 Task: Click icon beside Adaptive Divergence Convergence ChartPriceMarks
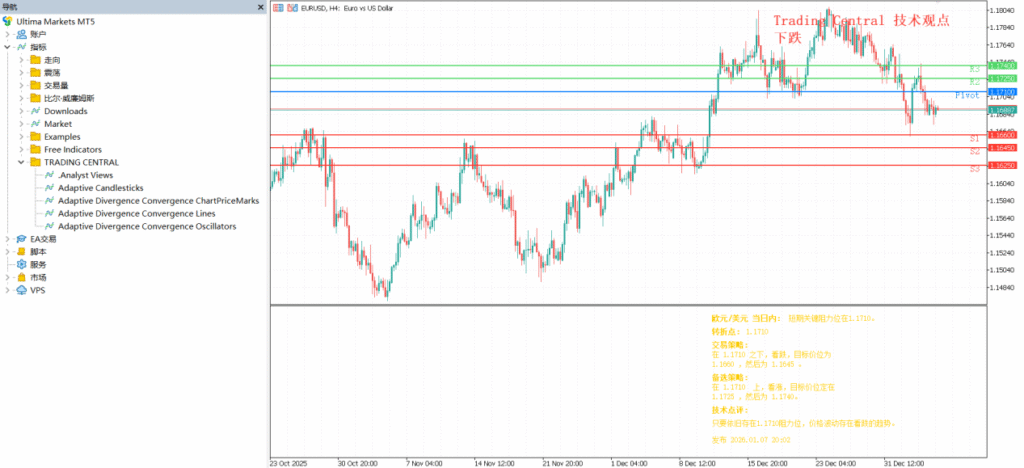(50, 200)
